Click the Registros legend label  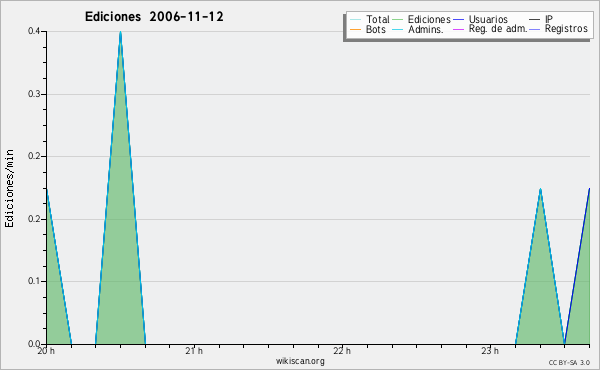click(x=566, y=29)
